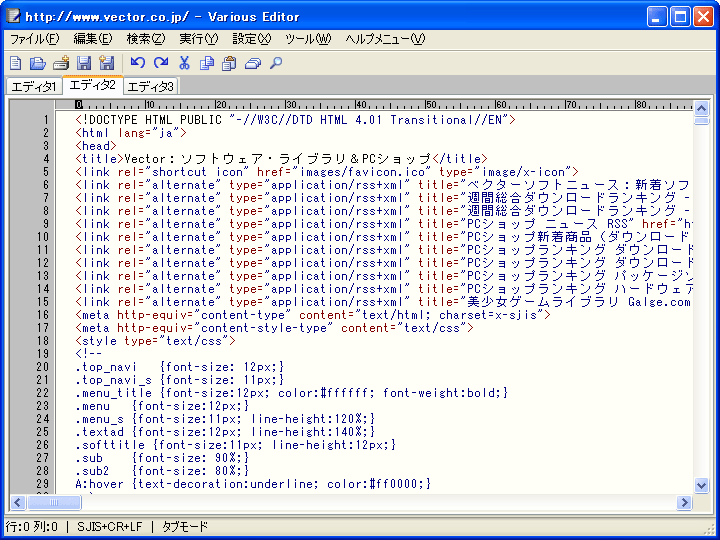The height and width of the screenshot is (540, 720).
Task: Click the SJIS+CR+LF status bar entry
Action: pyautogui.click(x=110, y=526)
